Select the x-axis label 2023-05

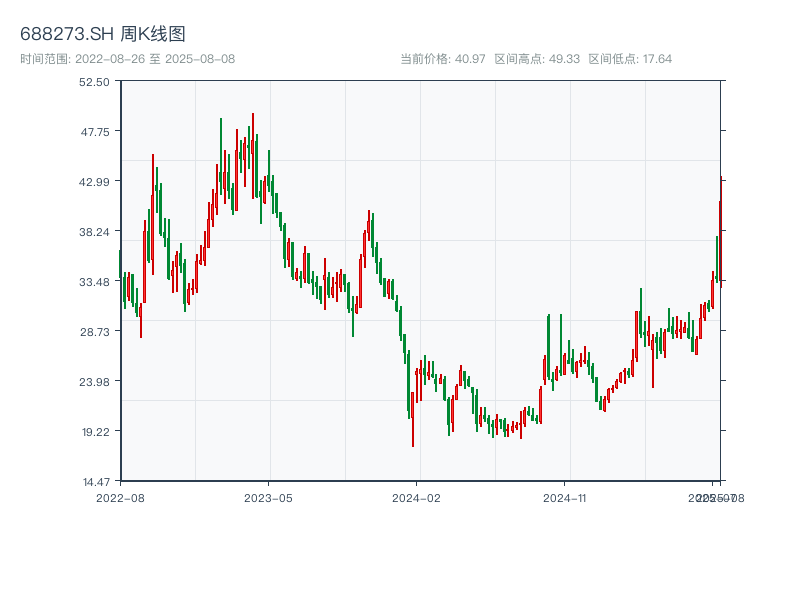(x=268, y=498)
